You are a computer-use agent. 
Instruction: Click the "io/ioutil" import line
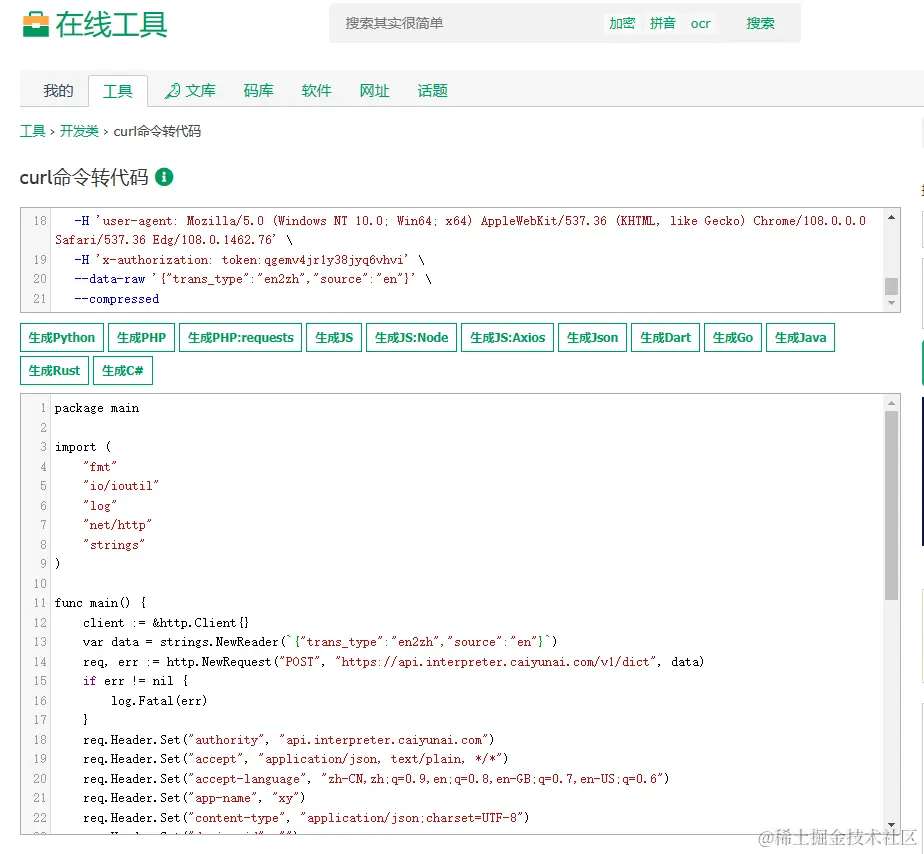(x=121, y=486)
